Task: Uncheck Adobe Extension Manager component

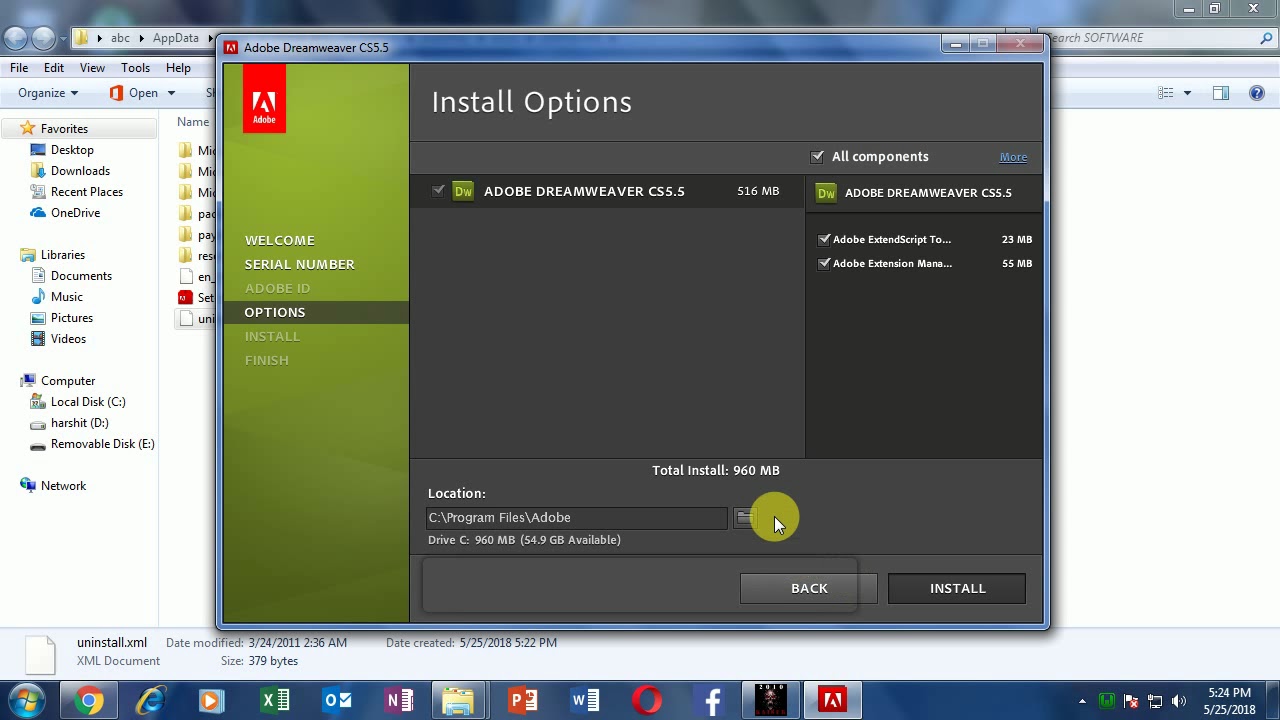Action: point(824,263)
